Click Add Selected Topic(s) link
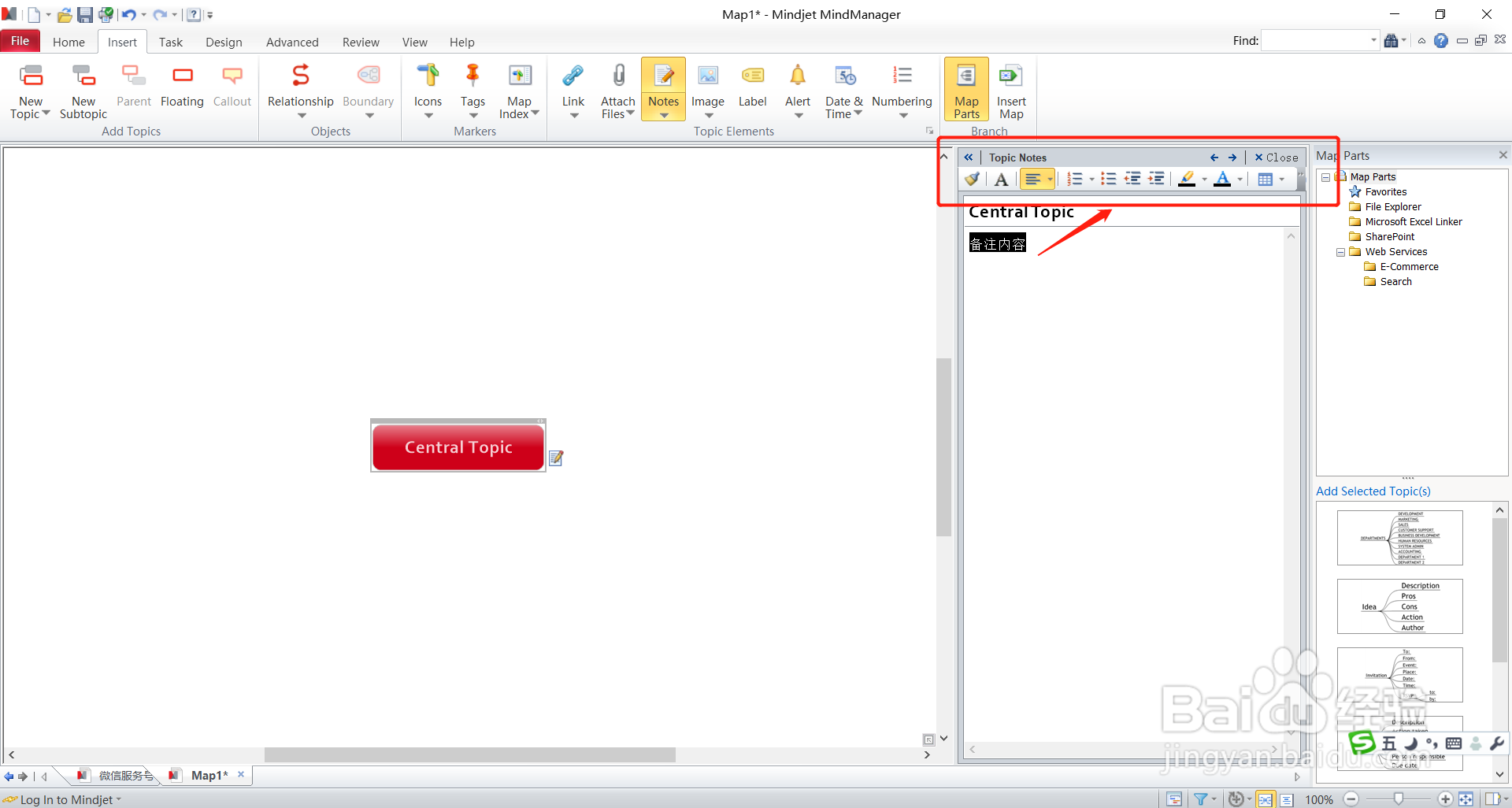 pyautogui.click(x=1373, y=491)
